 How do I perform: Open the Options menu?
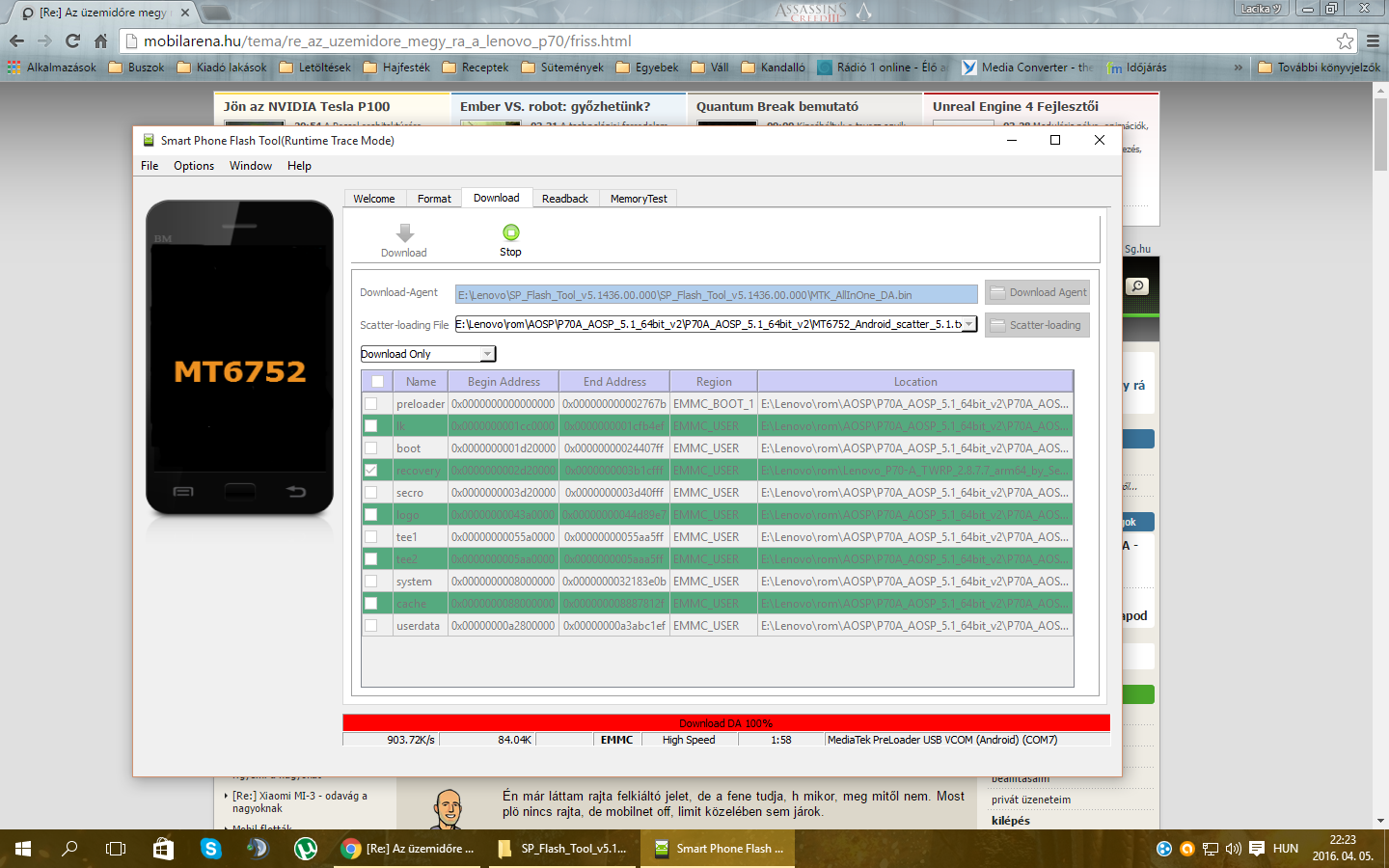point(194,166)
